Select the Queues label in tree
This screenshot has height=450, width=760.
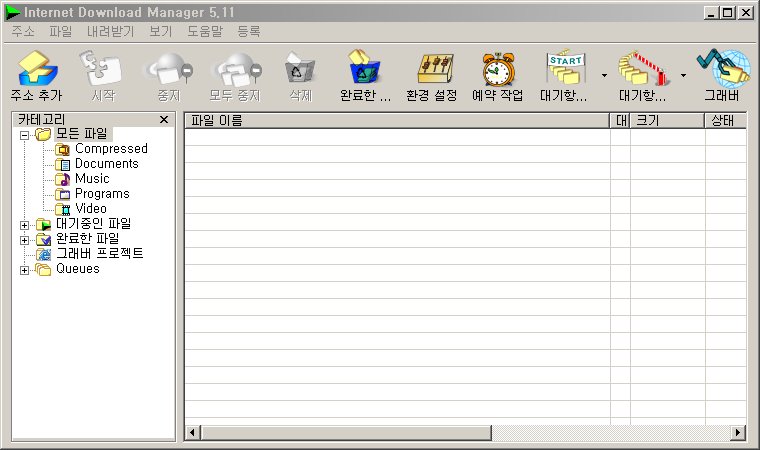click(78, 269)
